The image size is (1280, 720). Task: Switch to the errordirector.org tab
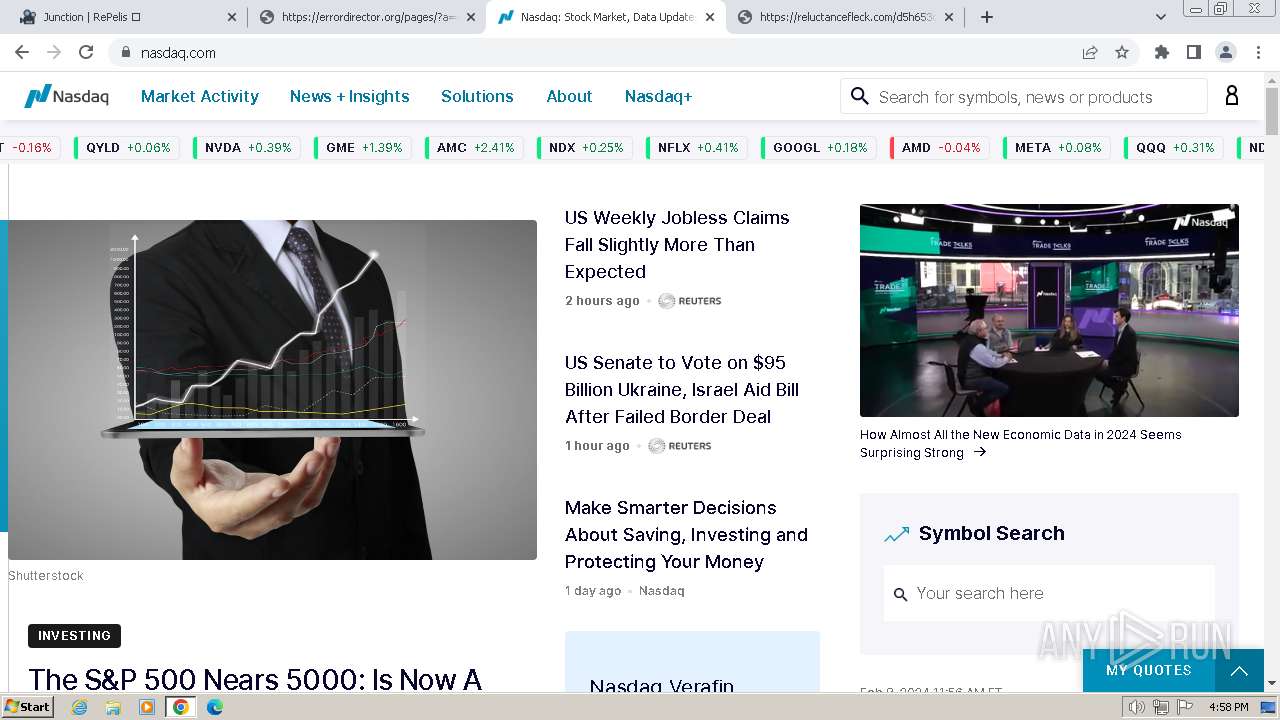[366, 17]
